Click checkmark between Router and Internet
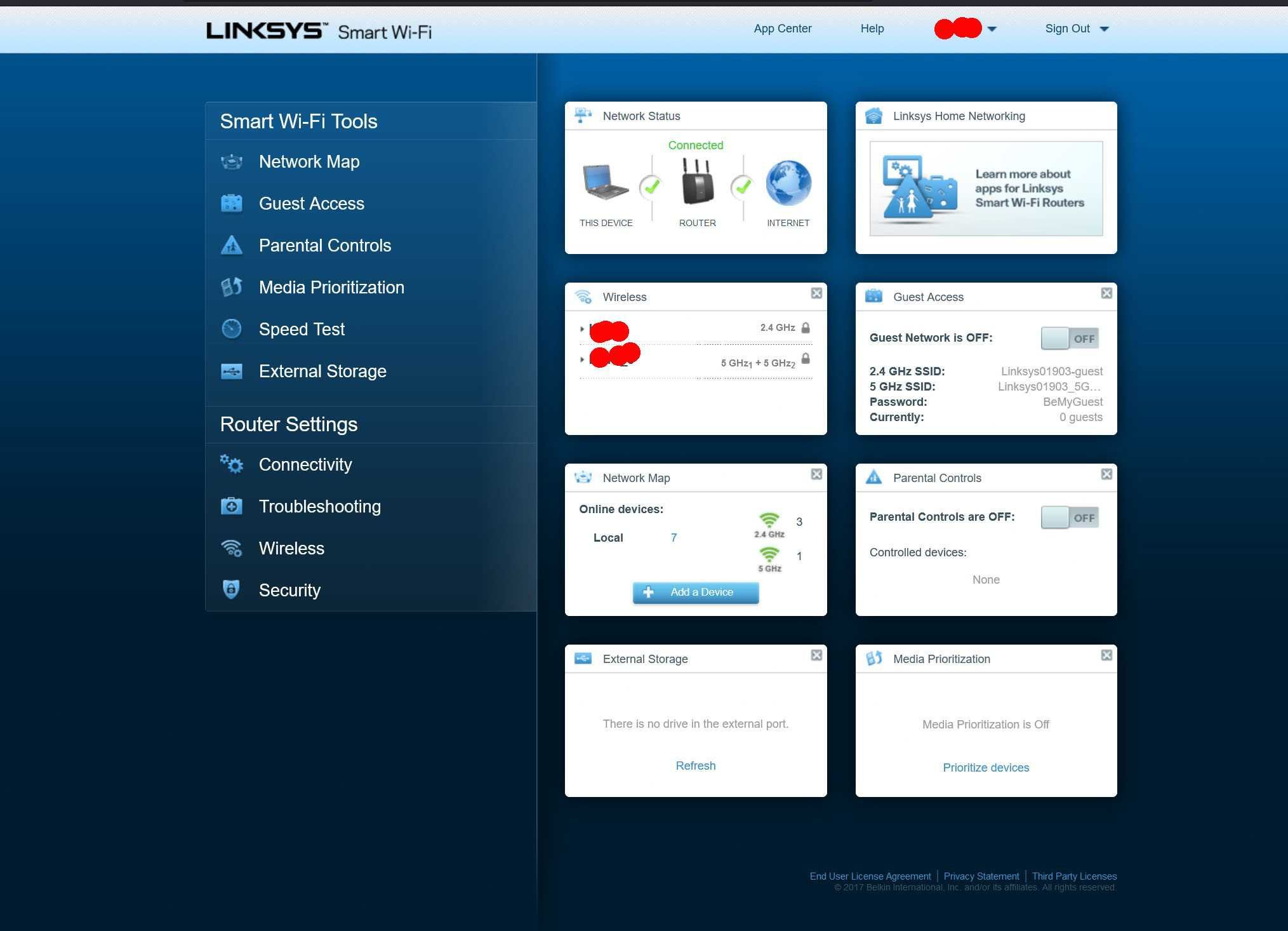The width and height of the screenshot is (1288, 931). tap(742, 187)
